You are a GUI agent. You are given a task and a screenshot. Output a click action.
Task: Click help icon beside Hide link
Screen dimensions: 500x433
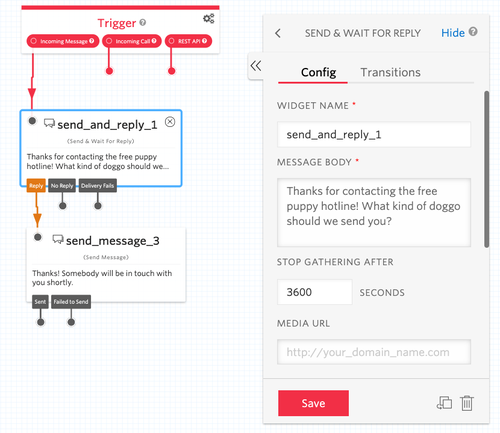(x=473, y=32)
